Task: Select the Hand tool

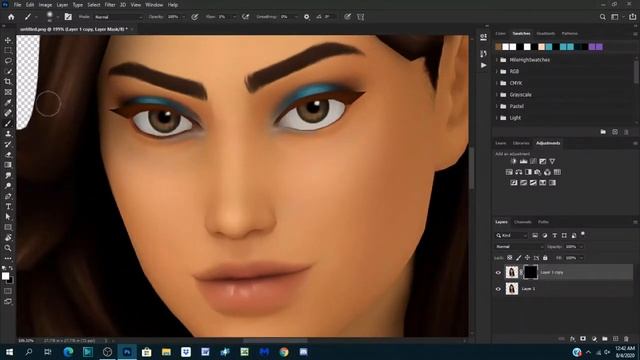Action: point(8,238)
